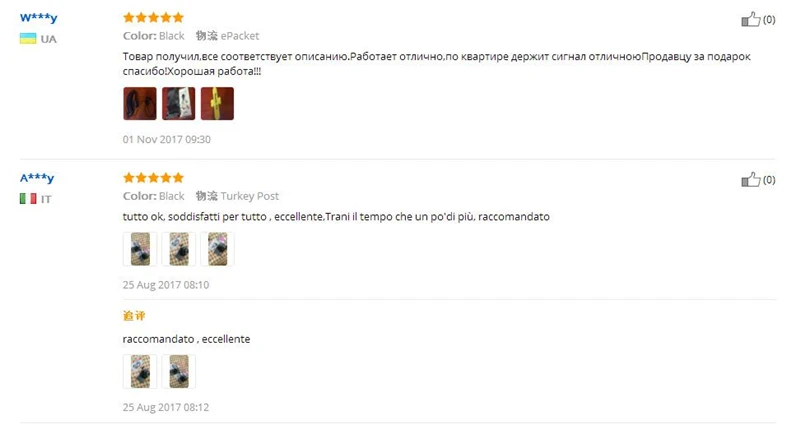
Task: Open second photo in A***y's review
Action: pyautogui.click(x=179, y=249)
